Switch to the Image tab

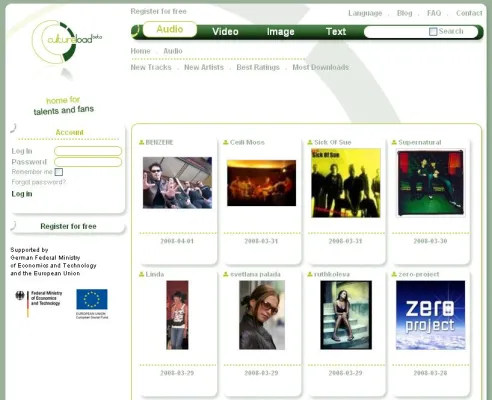(281, 32)
